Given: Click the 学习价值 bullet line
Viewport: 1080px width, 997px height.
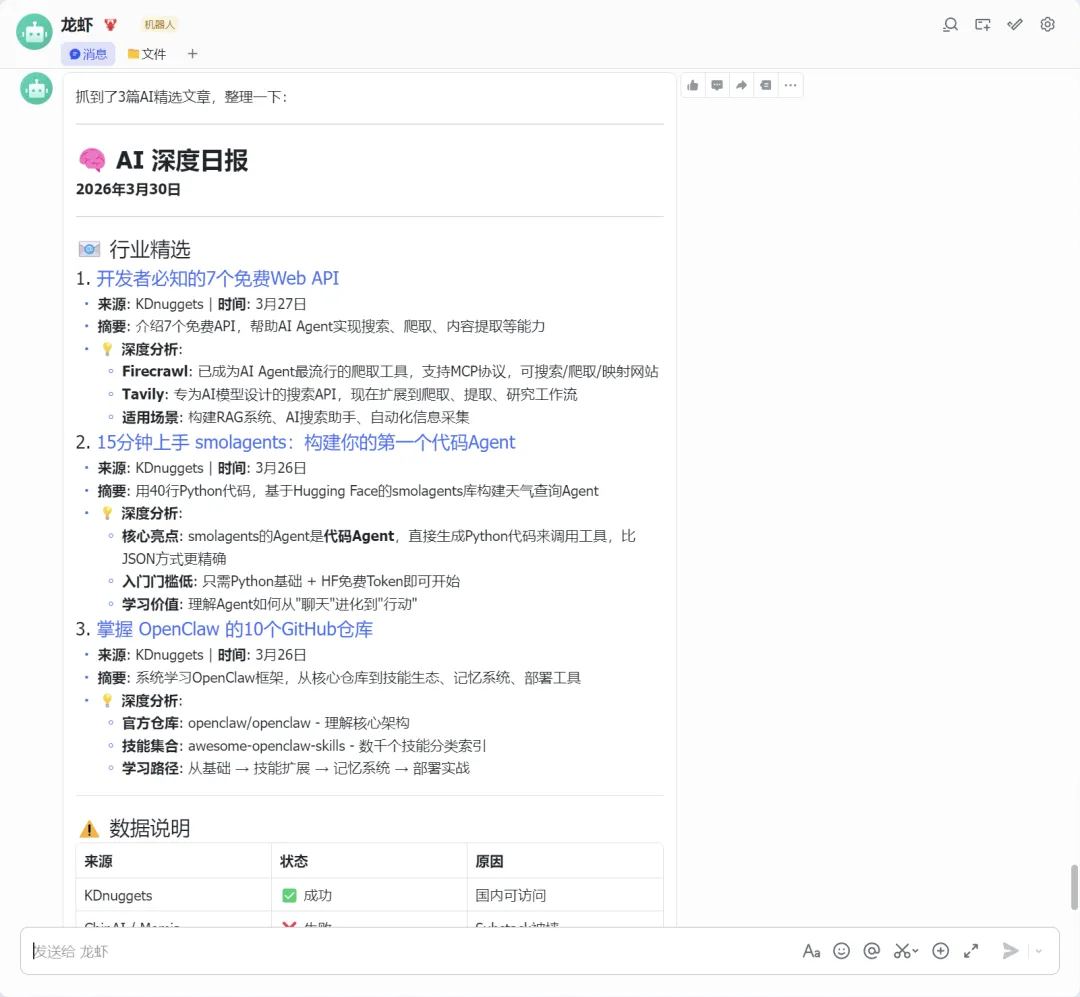Looking at the screenshot, I should coord(269,604).
